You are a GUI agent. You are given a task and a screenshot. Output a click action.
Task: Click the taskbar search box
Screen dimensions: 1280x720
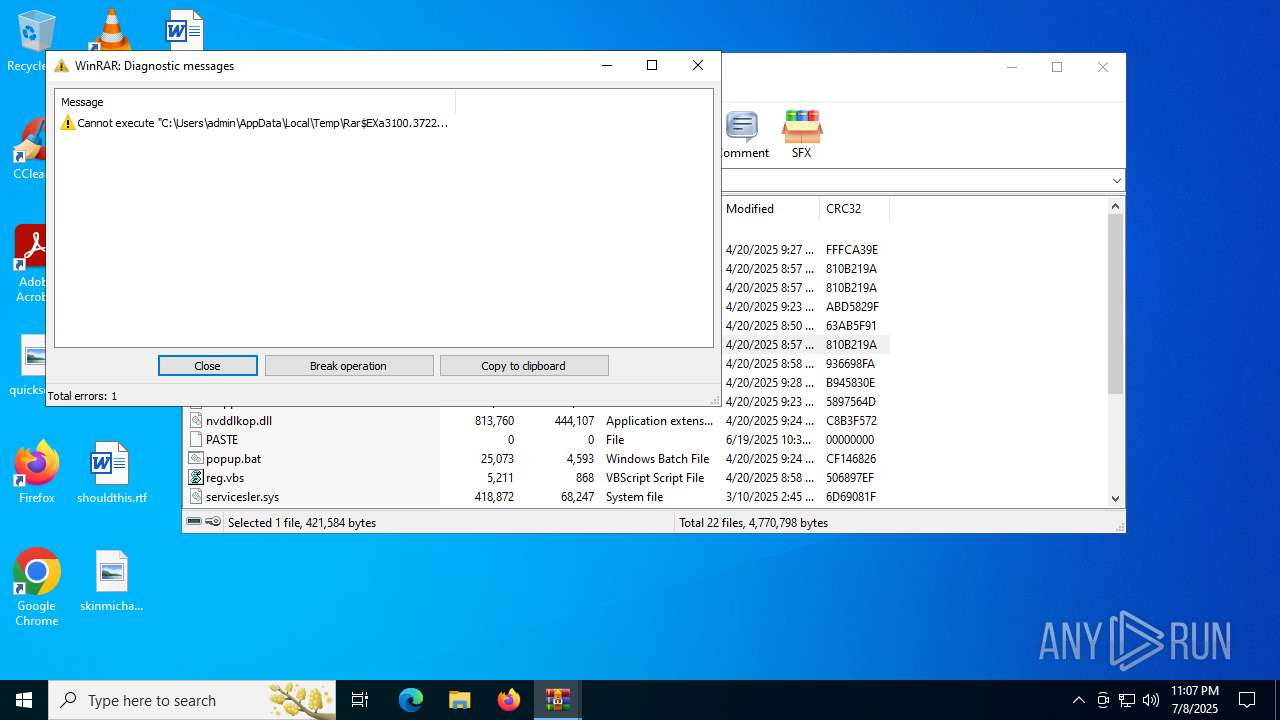193,700
